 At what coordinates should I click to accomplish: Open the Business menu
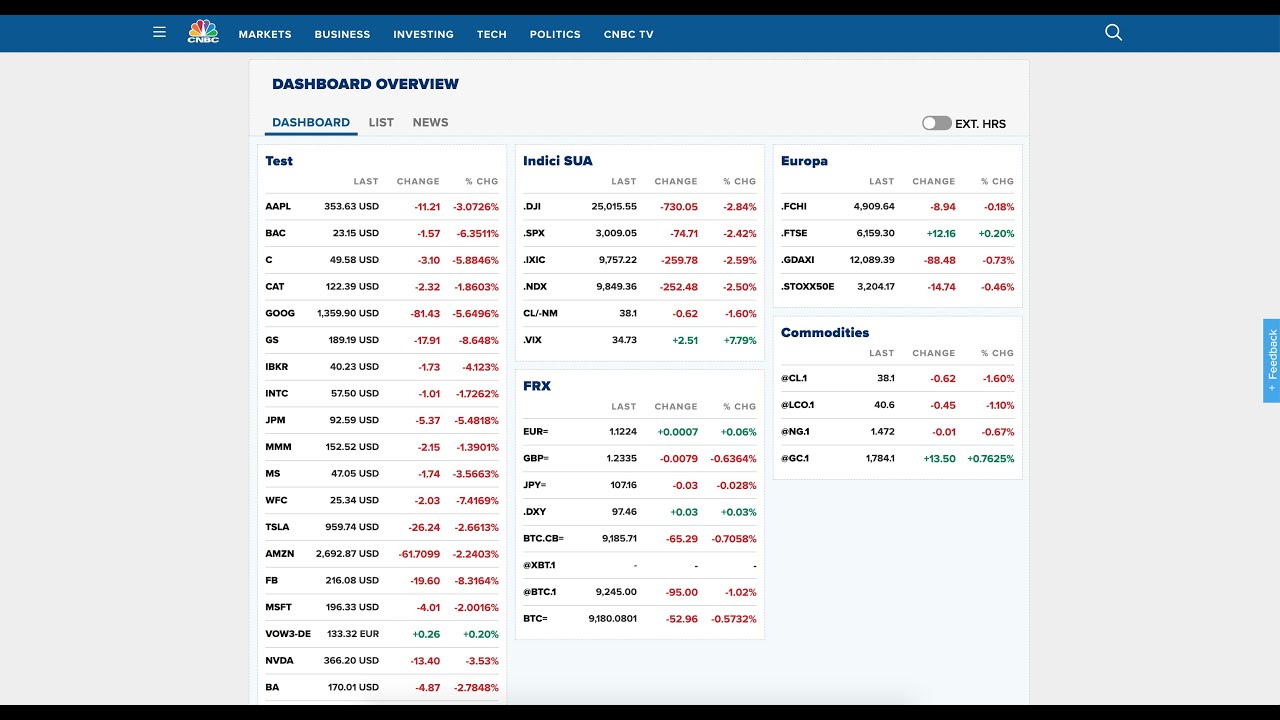(x=342, y=34)
